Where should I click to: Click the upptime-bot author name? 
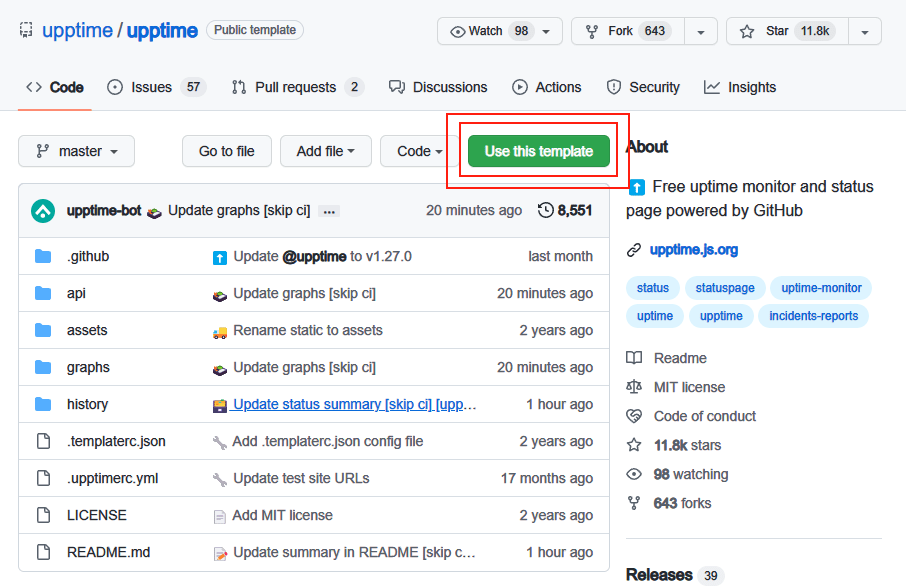[x=104, y=210]
